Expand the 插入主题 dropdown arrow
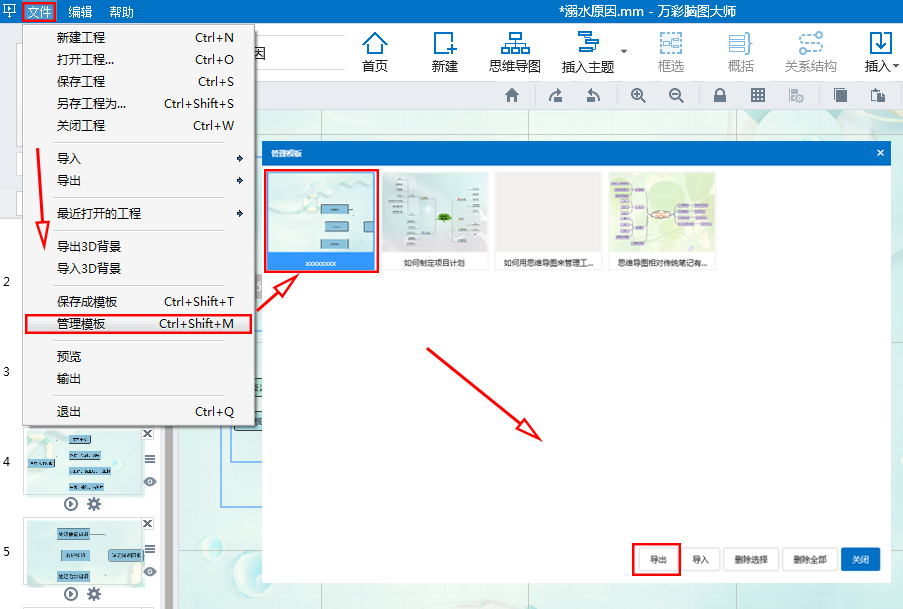 click(x=624, y=51)
